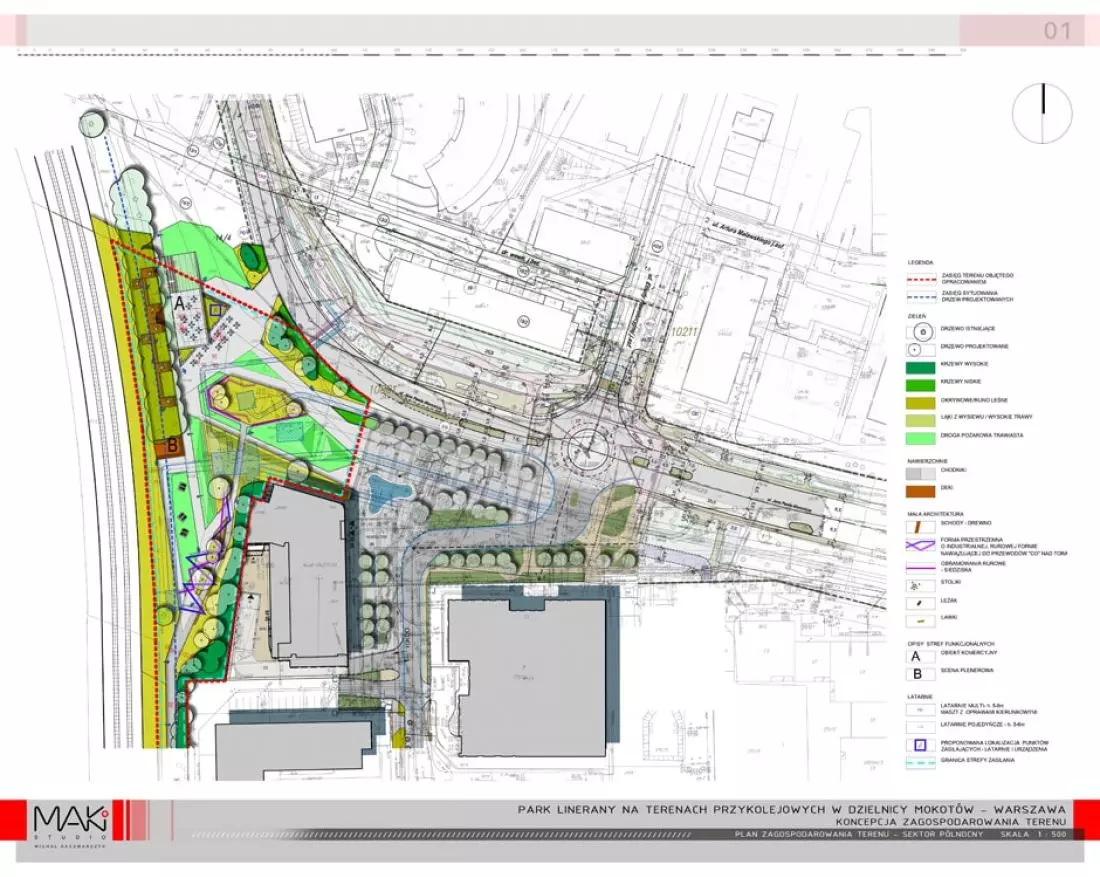The height and width of the screenshot is (877, 1100).
Task: Click the north arrow compass symbol
Action: [1042, 113]
